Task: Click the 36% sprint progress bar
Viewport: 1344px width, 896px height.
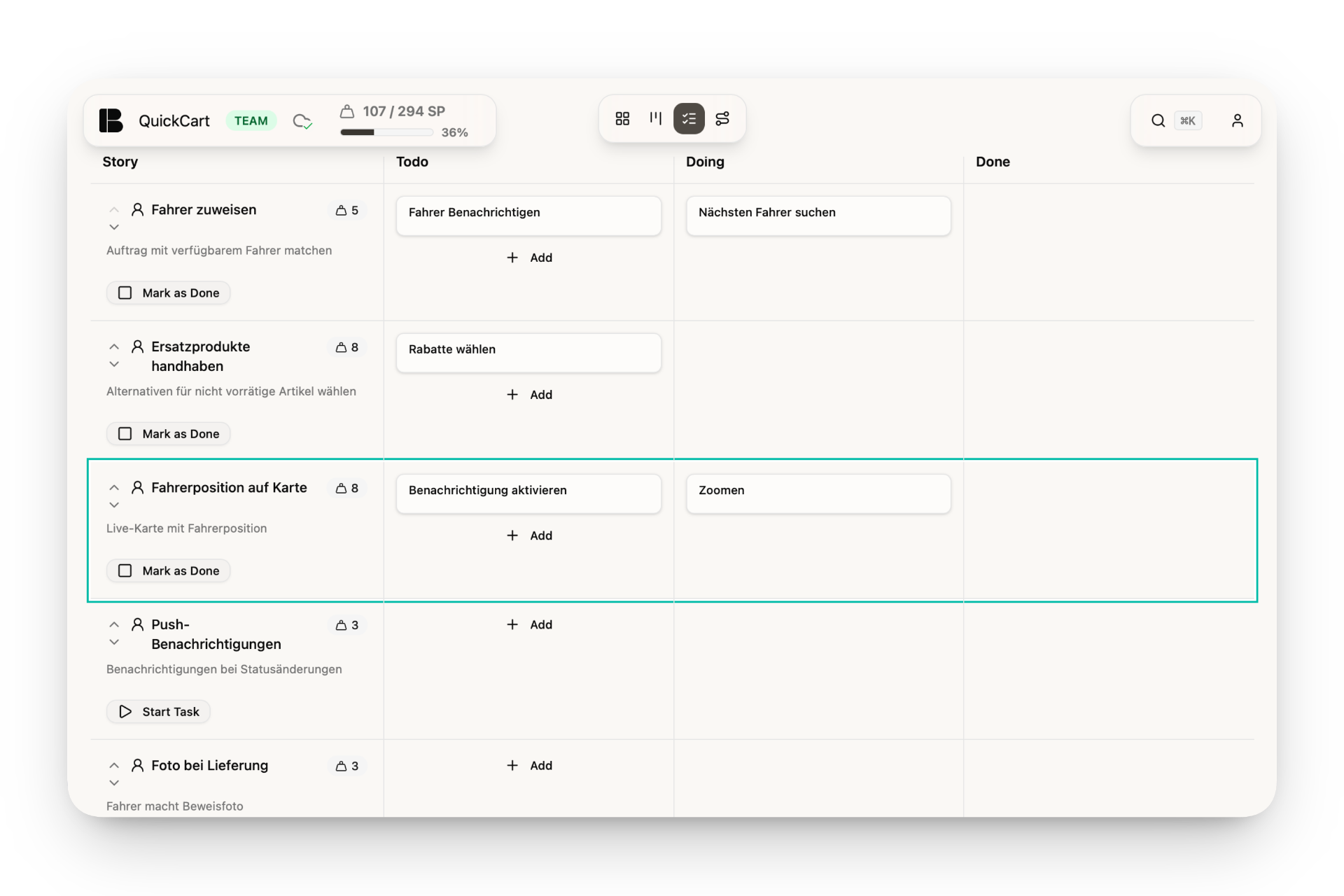Action: point(386,132)
